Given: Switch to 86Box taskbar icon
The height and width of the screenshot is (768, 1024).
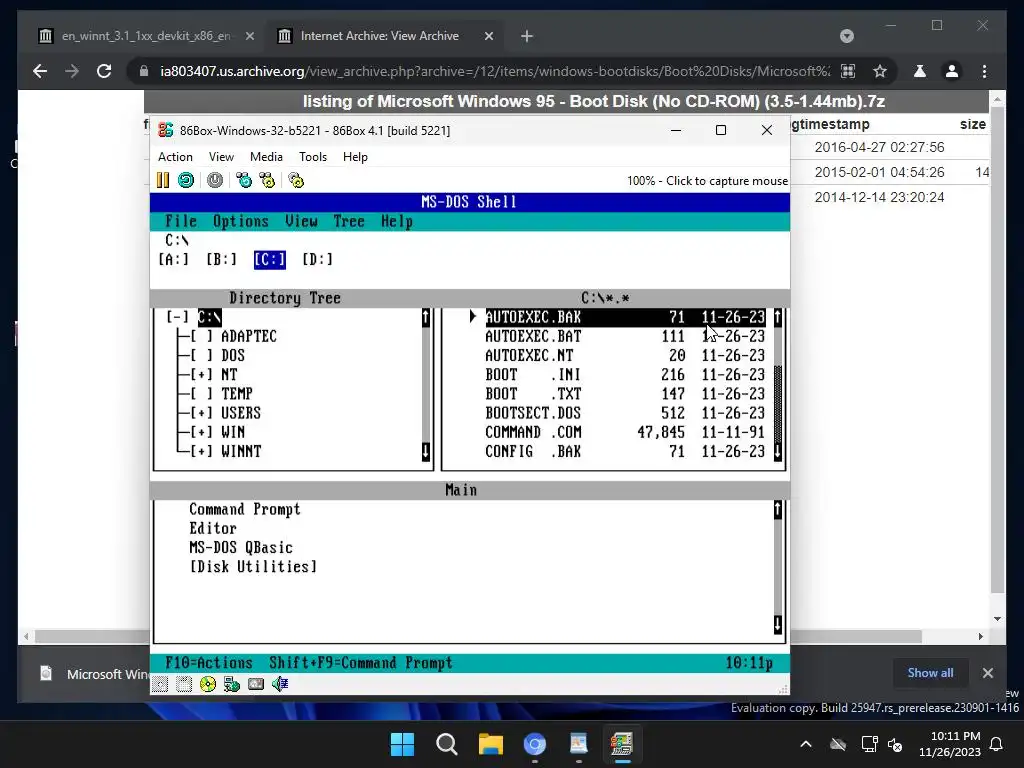Looking at the screenshot, I should [622, 744].
